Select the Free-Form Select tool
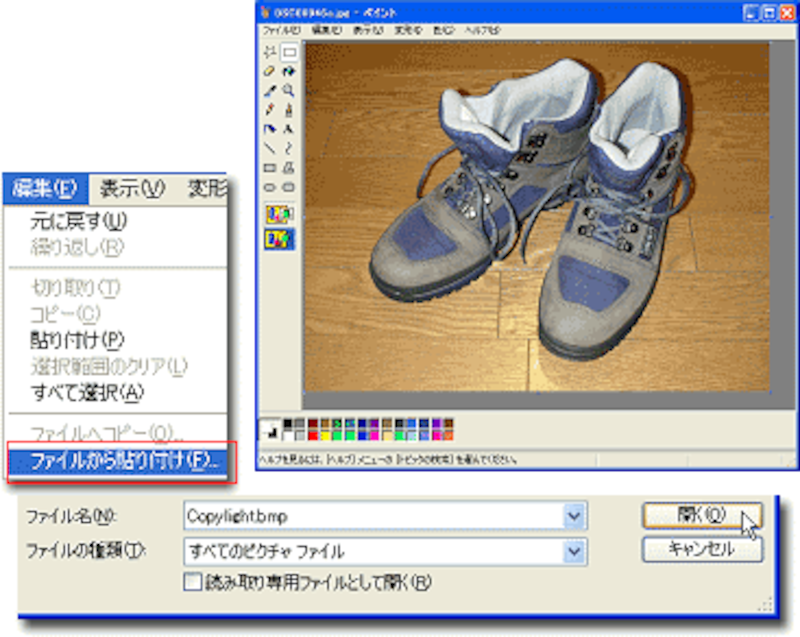The height and width of the screenshot is (637, 800). [270, 52]
